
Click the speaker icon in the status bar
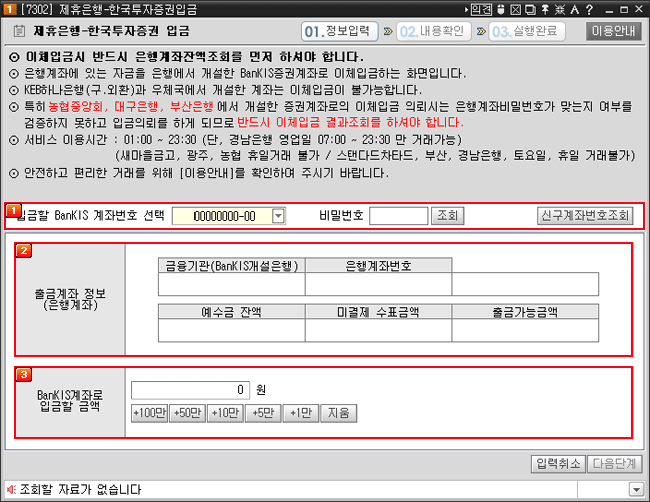click(x=12, y=490)
